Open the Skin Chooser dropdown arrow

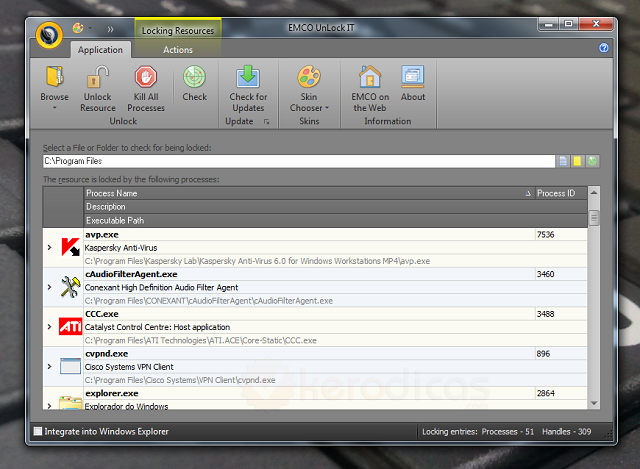327,108
